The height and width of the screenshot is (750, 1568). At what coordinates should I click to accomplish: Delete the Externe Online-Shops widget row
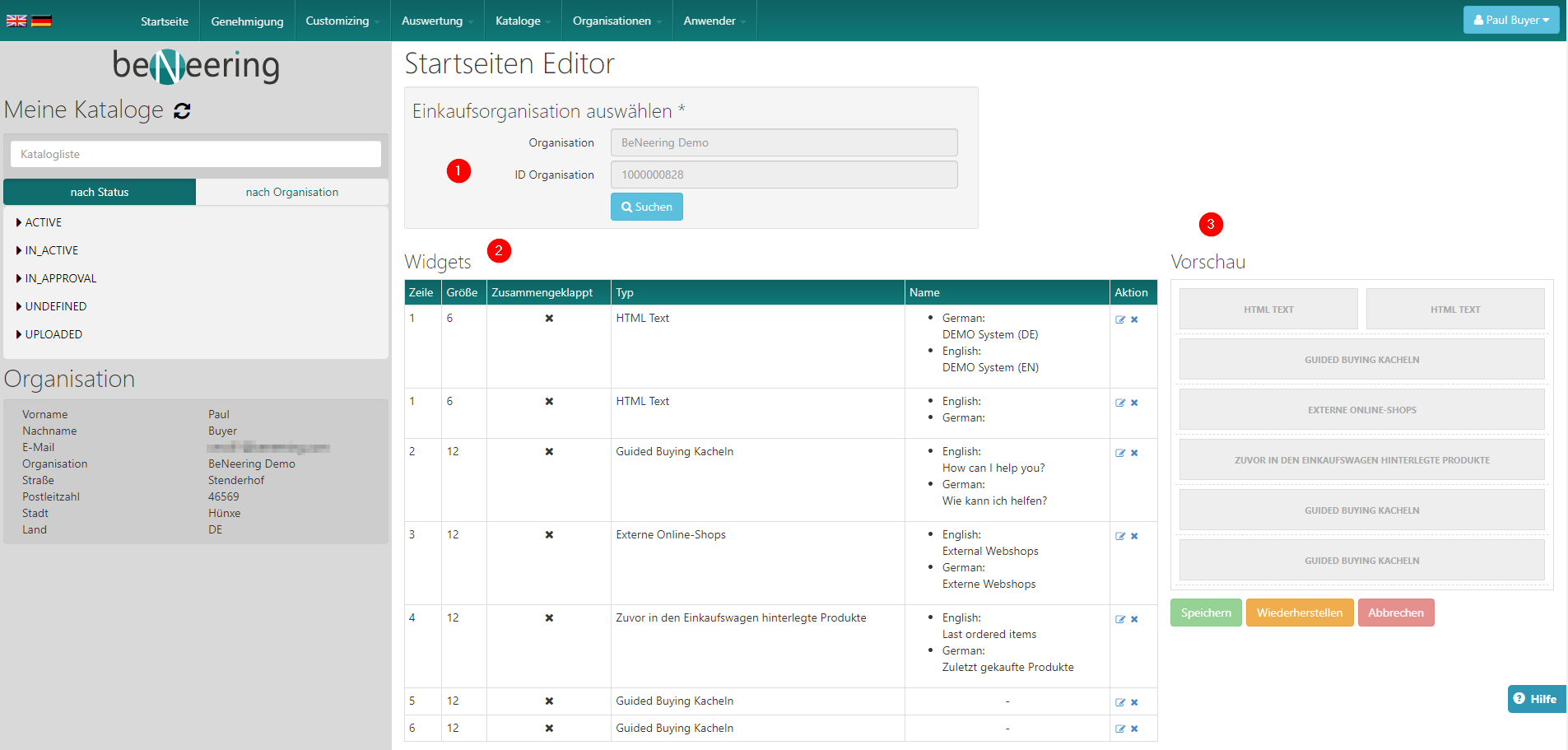tap(1134, 536)
